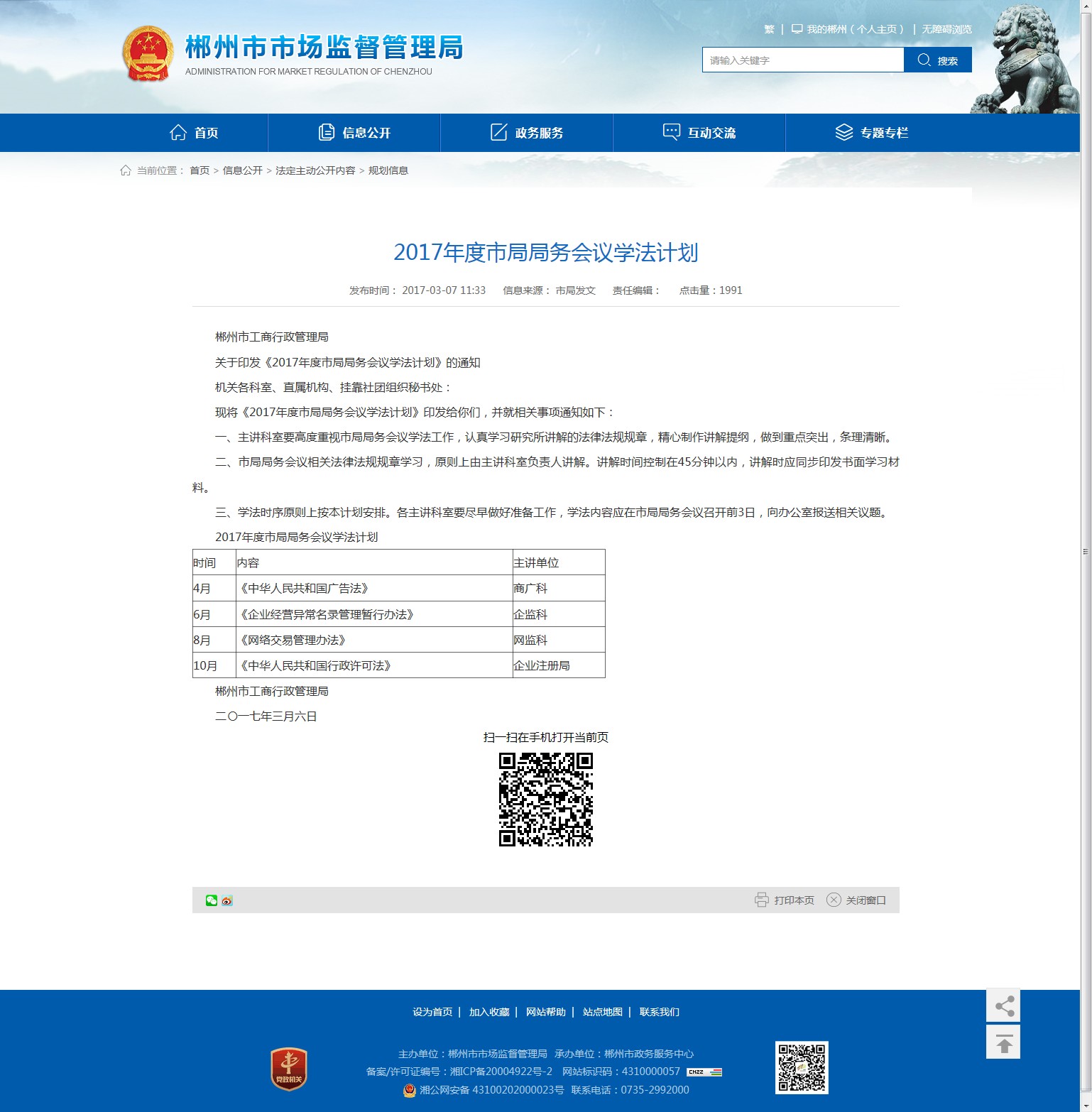Open 湘ICP备20004922号-2 record link

pos(501,1072)
